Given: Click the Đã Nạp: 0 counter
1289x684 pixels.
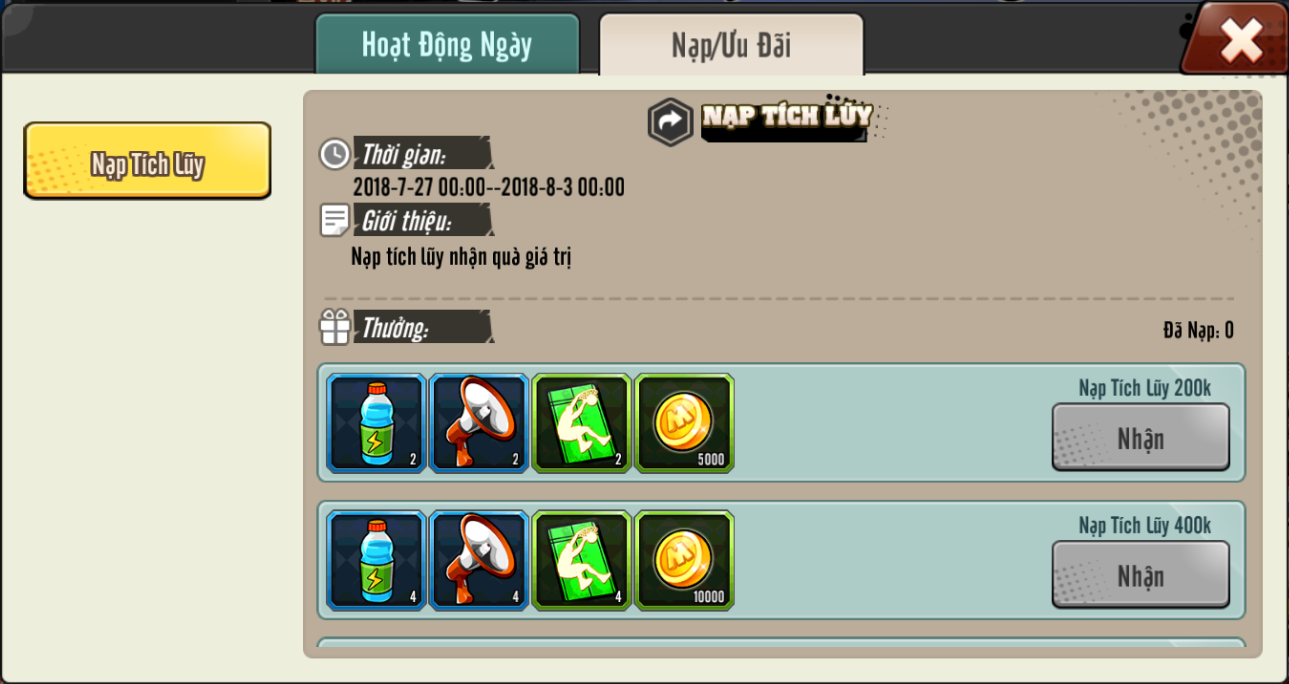Looking at the screenshot, I should tap(1198, 330).
